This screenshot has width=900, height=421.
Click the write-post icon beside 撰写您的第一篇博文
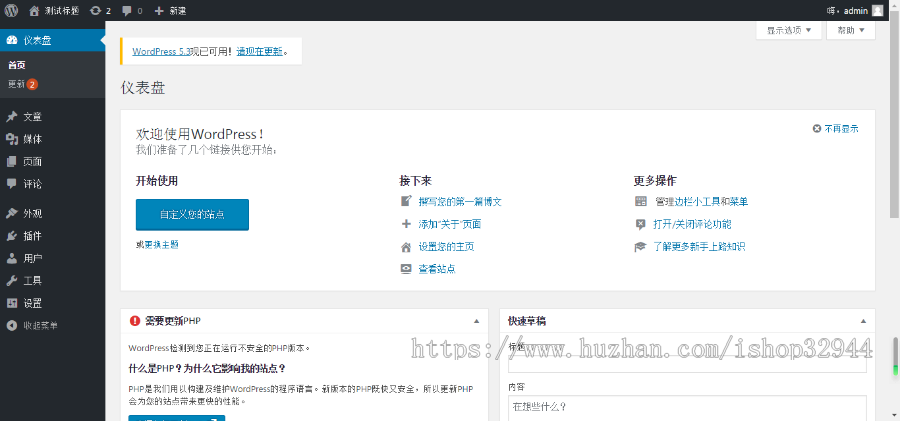pyautogui.click(x=406, y=202)
